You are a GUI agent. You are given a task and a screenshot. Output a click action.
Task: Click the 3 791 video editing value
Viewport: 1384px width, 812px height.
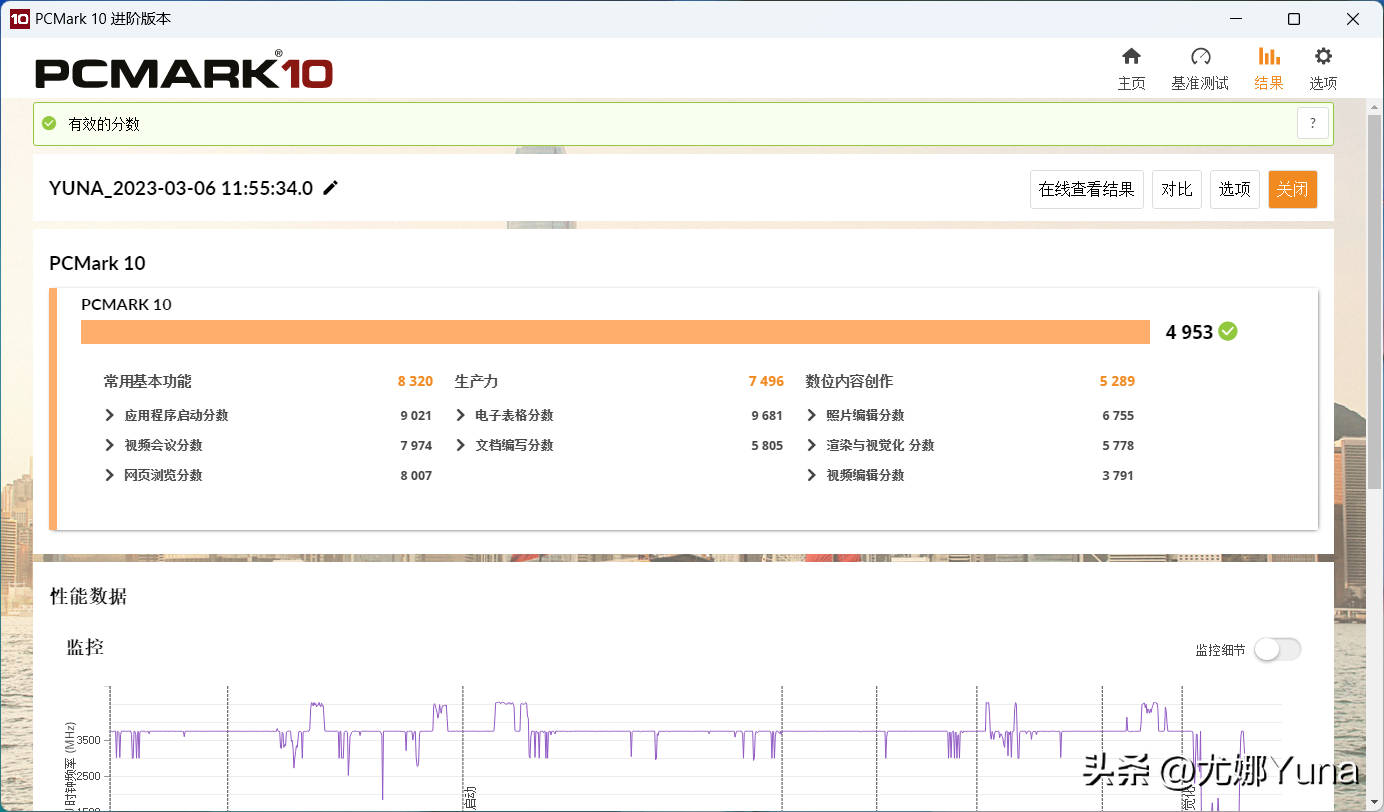1118,475
